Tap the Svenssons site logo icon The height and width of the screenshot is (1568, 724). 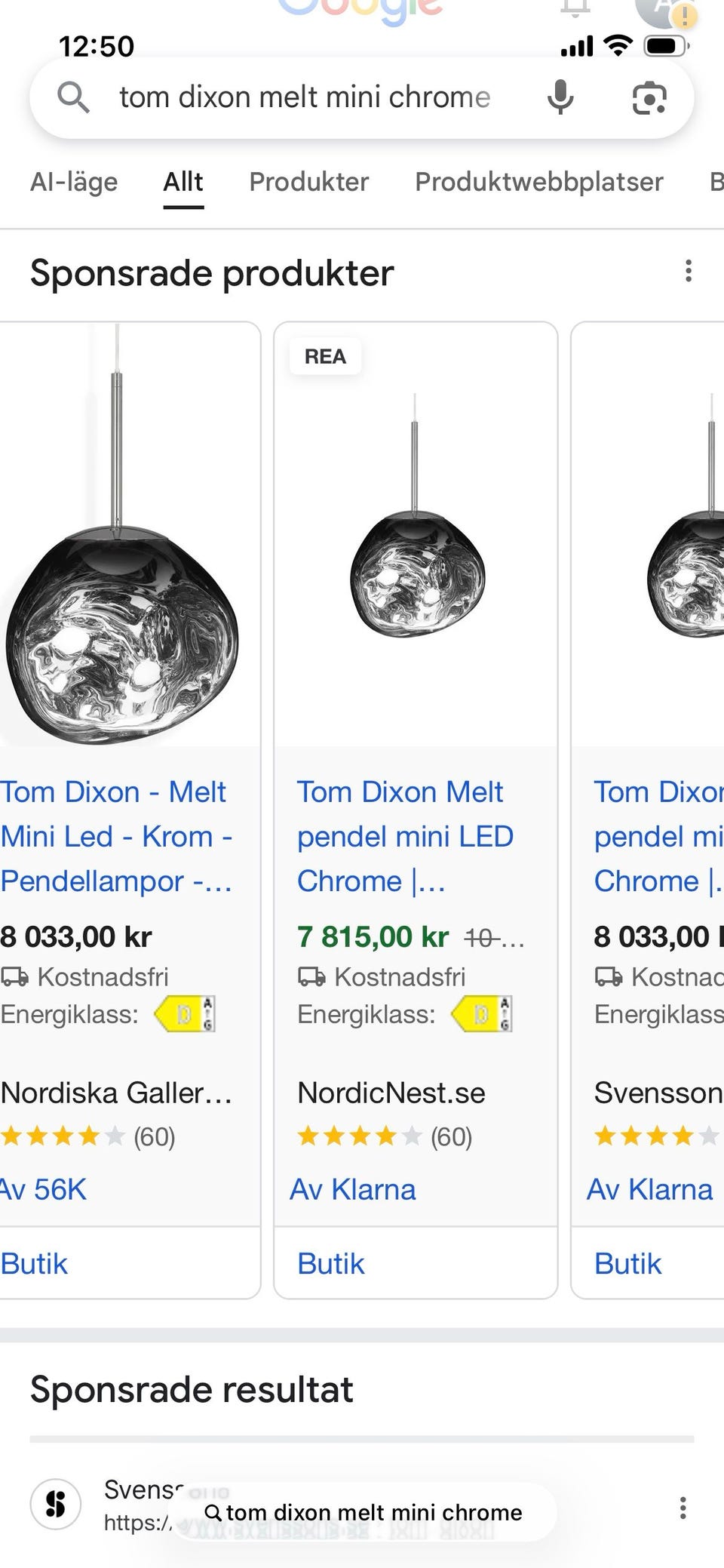coord(56,1503)
